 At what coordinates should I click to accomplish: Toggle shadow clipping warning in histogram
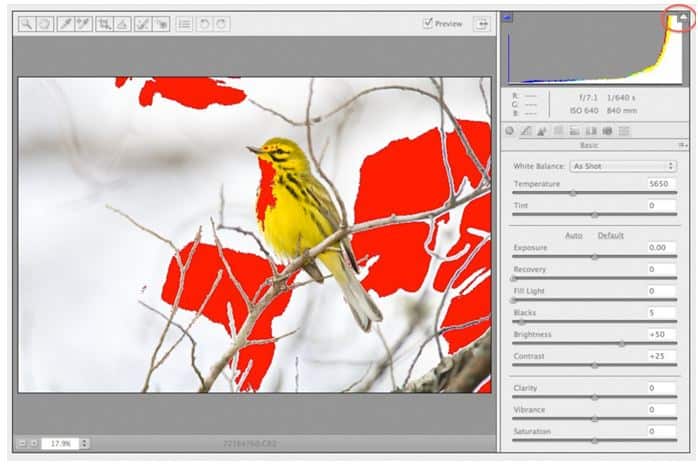pos(508,17)
